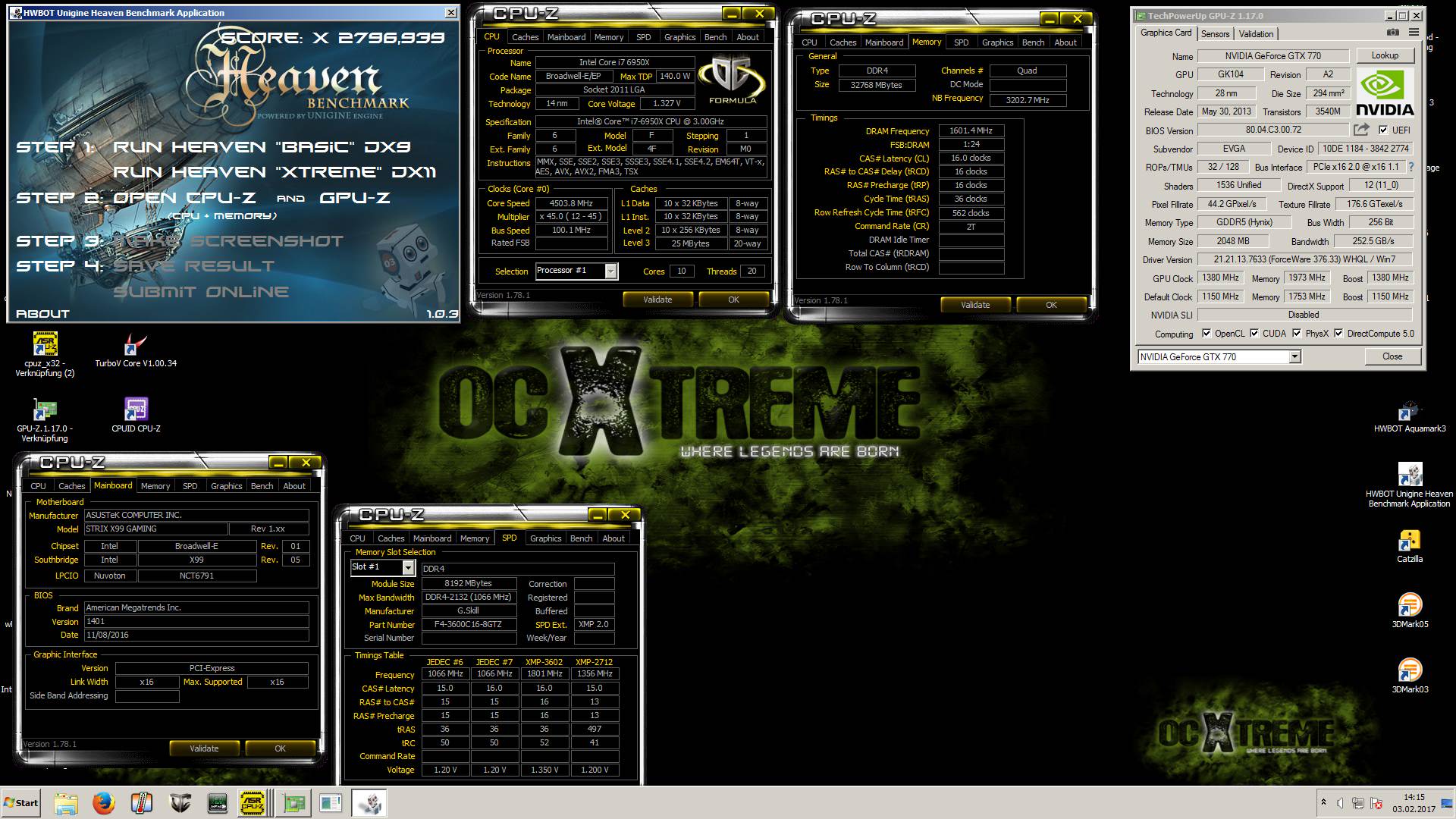
Task: Open Windows Explorer from taskbar
Action: coord(66,803)
